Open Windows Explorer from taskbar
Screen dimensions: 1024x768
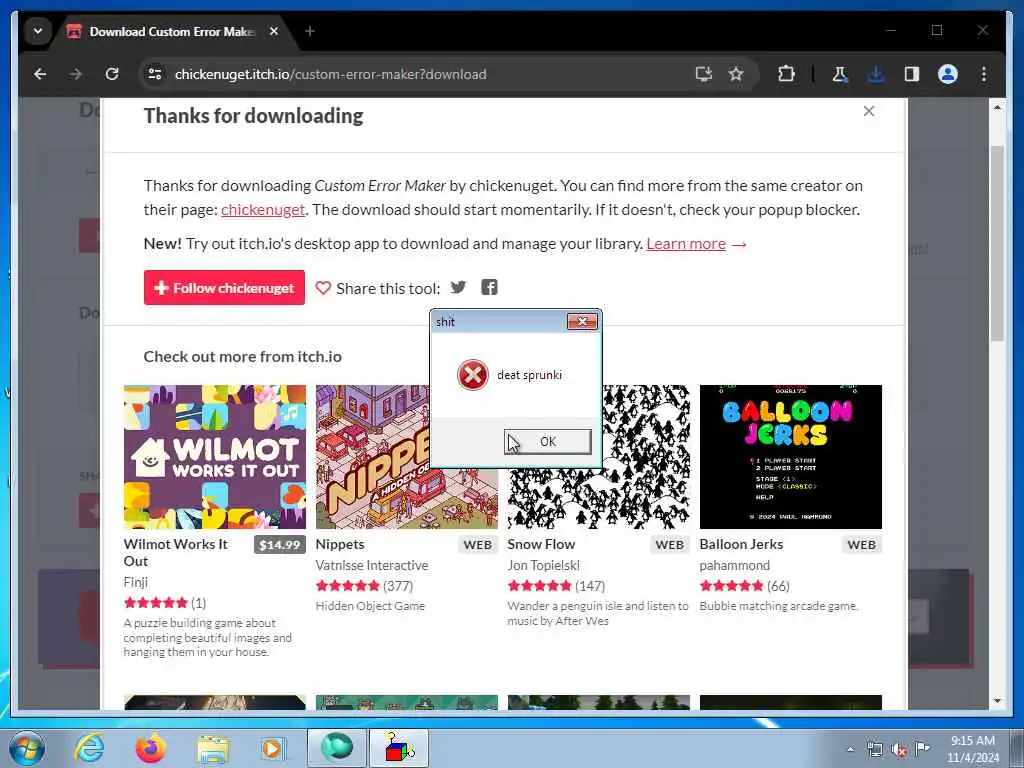(x=212, y=748)
